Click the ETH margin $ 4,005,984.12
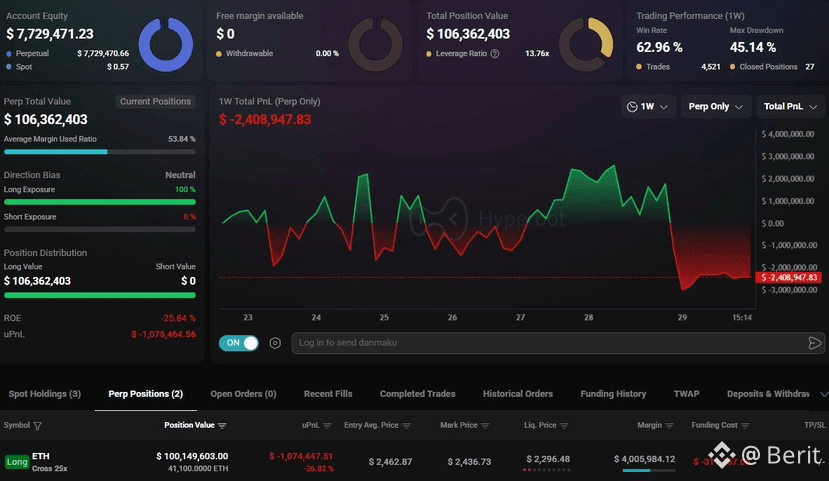The width and height of the screenshot is (829, 481). click(644, 459)
